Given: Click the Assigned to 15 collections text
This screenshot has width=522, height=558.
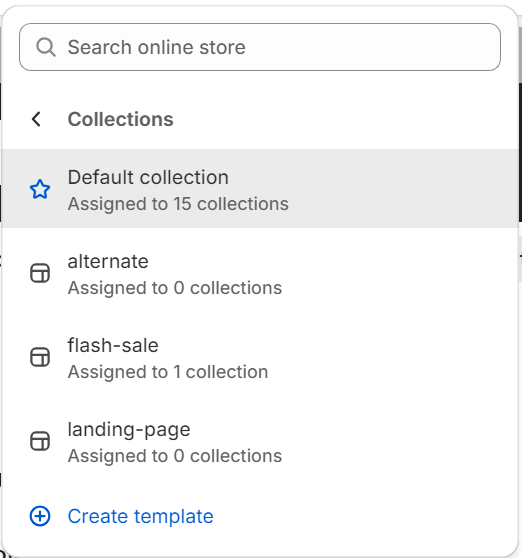Looking at the screenshot, I should (178, 204).
